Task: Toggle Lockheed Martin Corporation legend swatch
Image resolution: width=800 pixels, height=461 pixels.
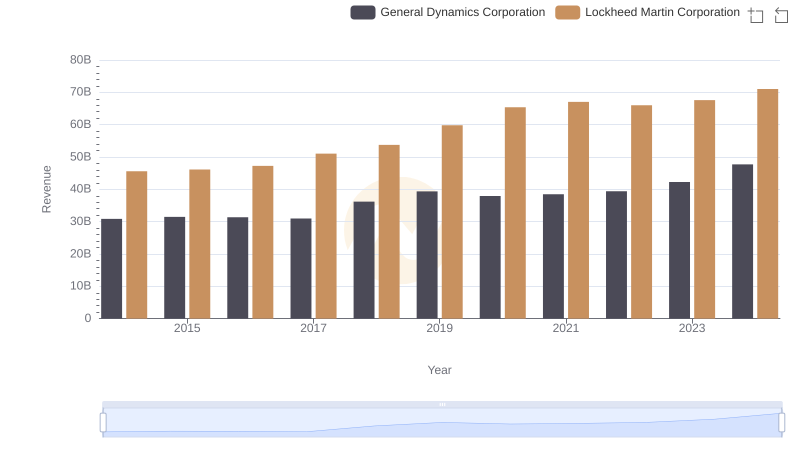Action: coord(567,12)
